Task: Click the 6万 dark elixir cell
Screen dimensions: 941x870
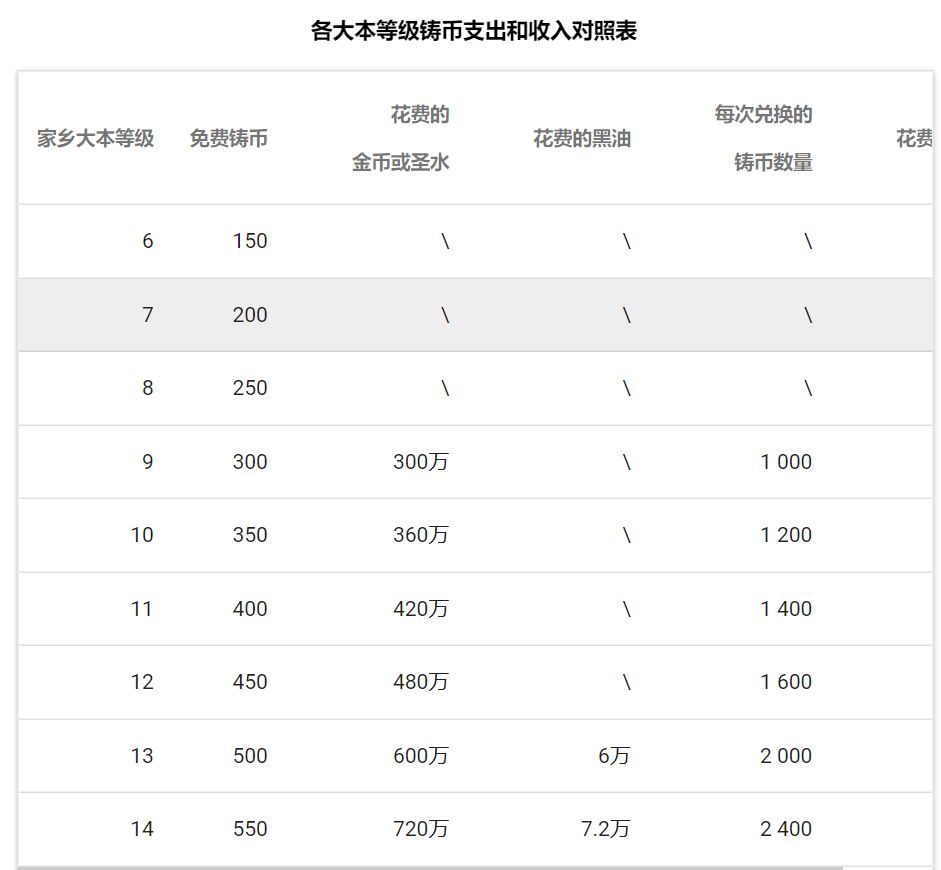Action: (x=614, y=756)
